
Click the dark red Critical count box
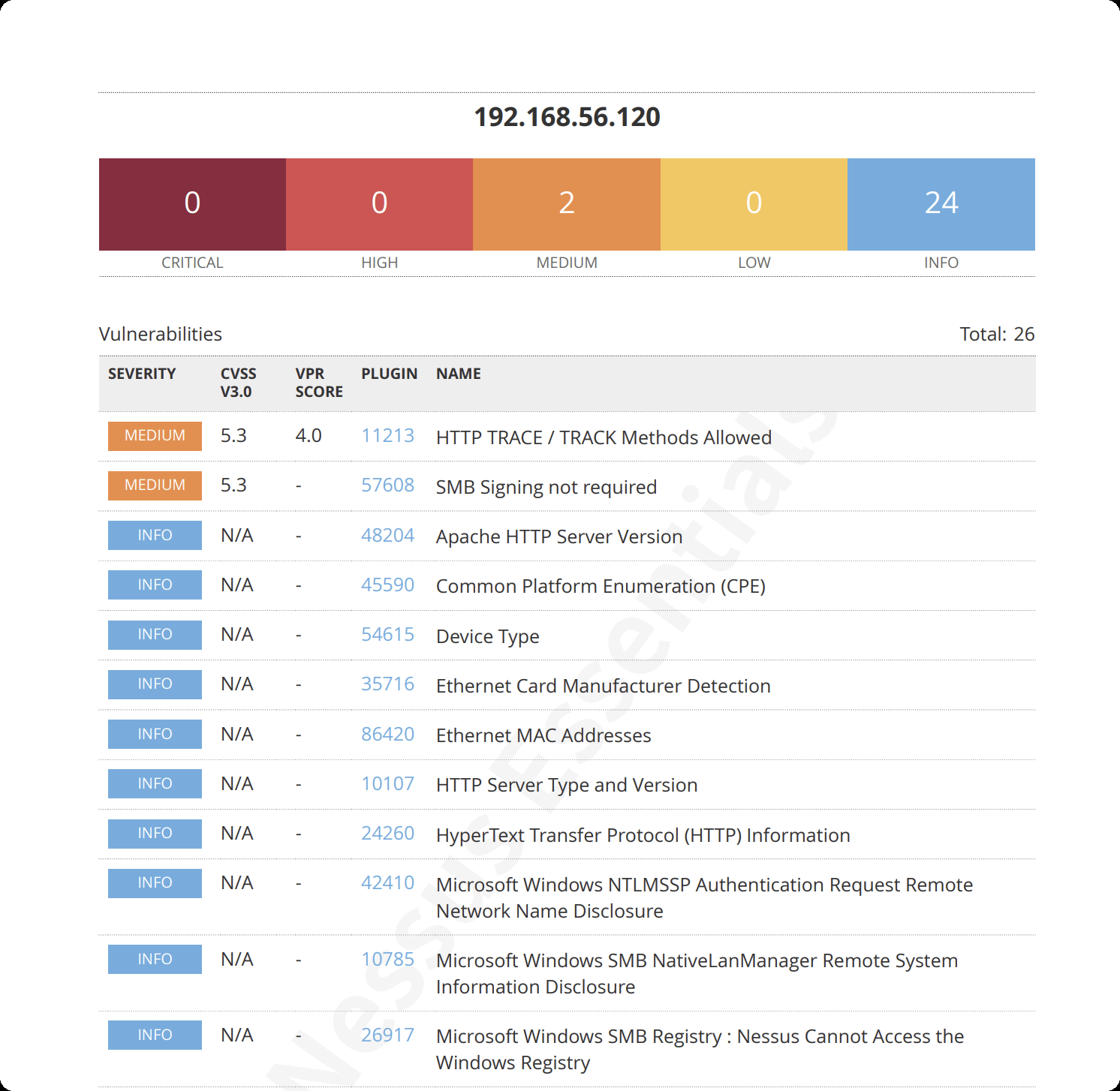pos(192,204)
